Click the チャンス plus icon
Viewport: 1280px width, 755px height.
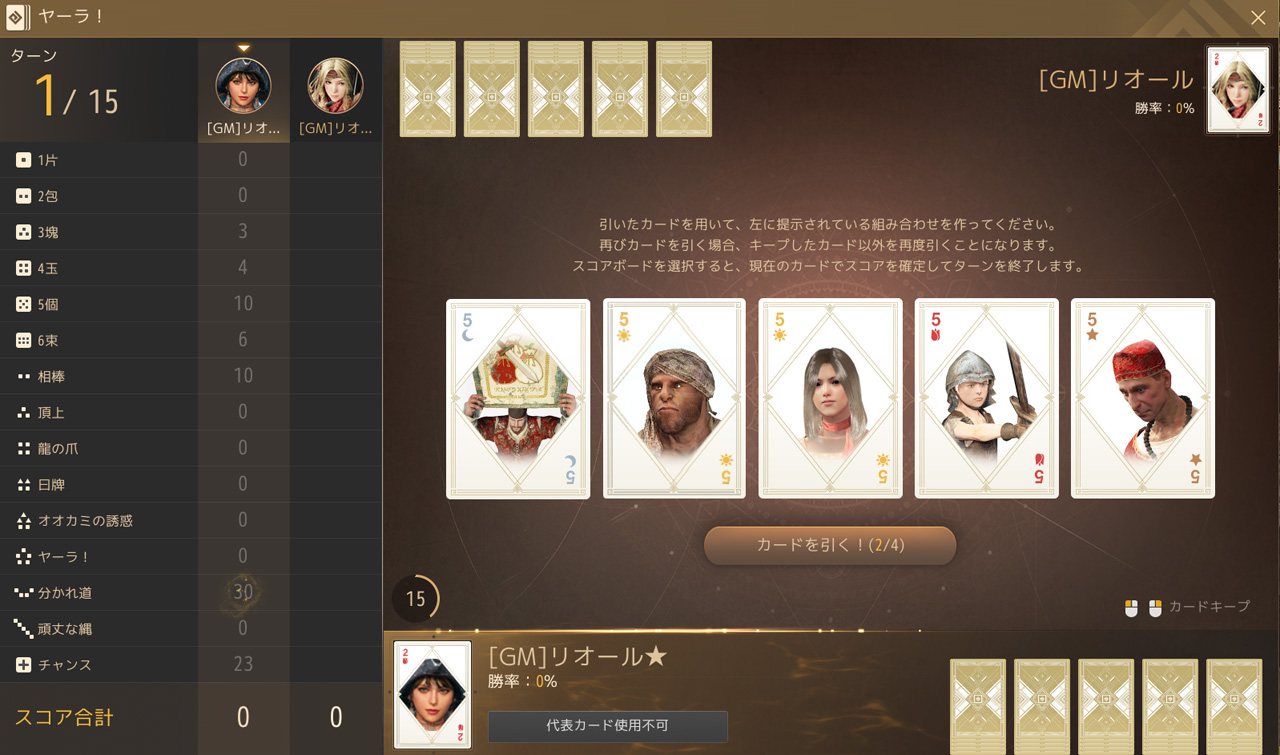(23, 664)
